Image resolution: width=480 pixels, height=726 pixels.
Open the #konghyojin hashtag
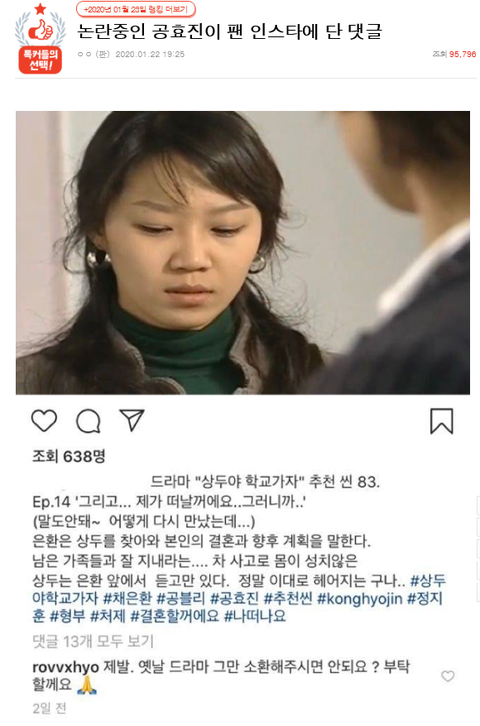point(360,599)
